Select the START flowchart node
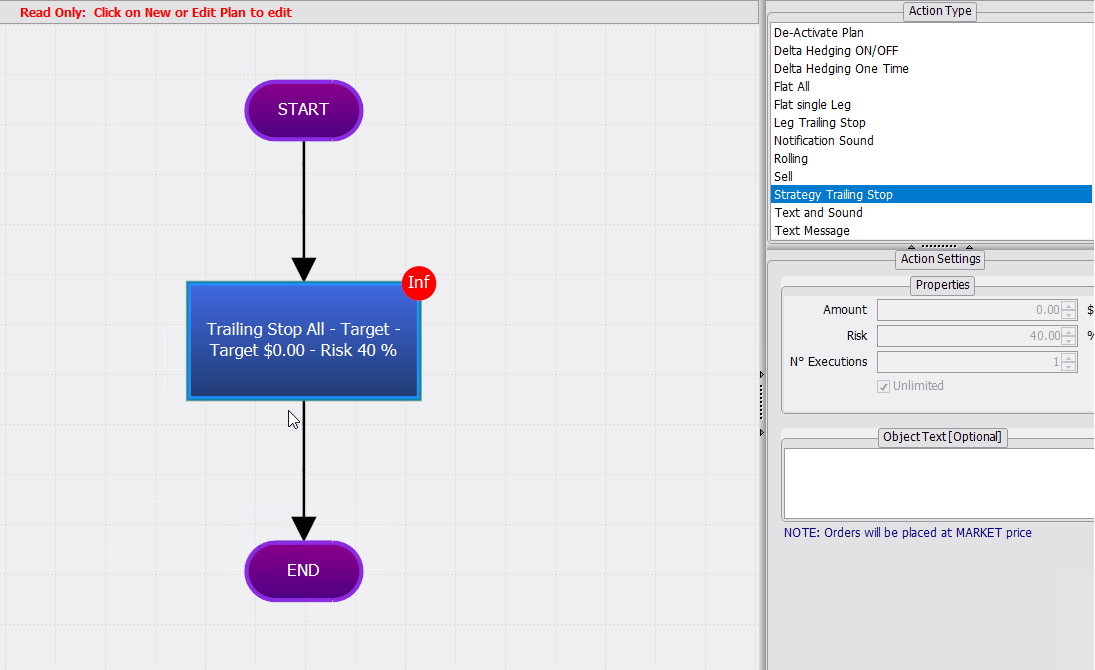The width and height of the screenshot is (1095, 670). [304, 110]
